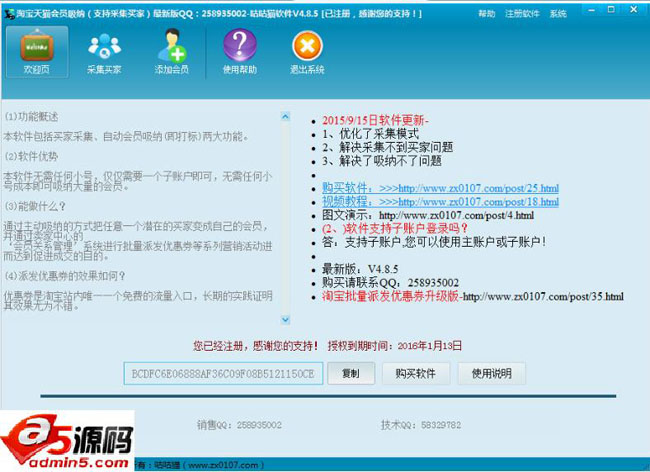Click the 复制 copy button
The image size is (650, 472).
point(351,373)
